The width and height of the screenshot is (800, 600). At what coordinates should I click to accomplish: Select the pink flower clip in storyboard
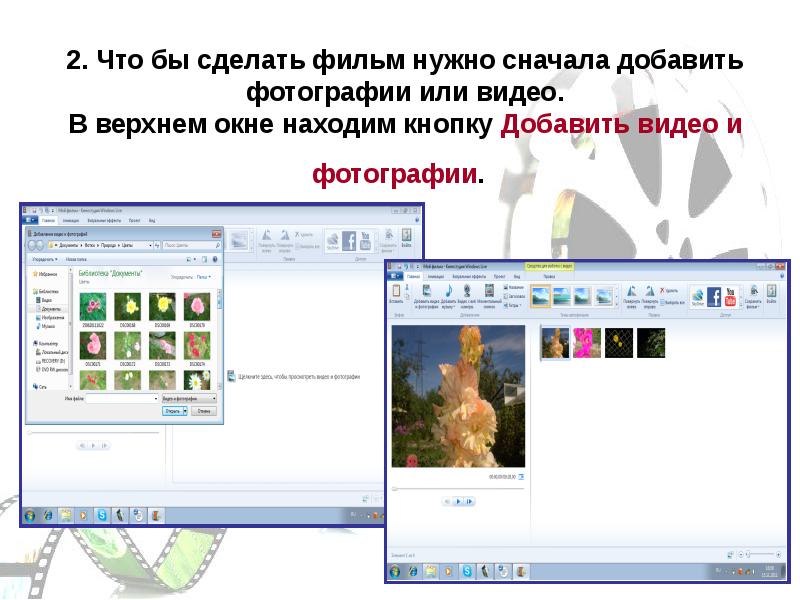(587, 343)
